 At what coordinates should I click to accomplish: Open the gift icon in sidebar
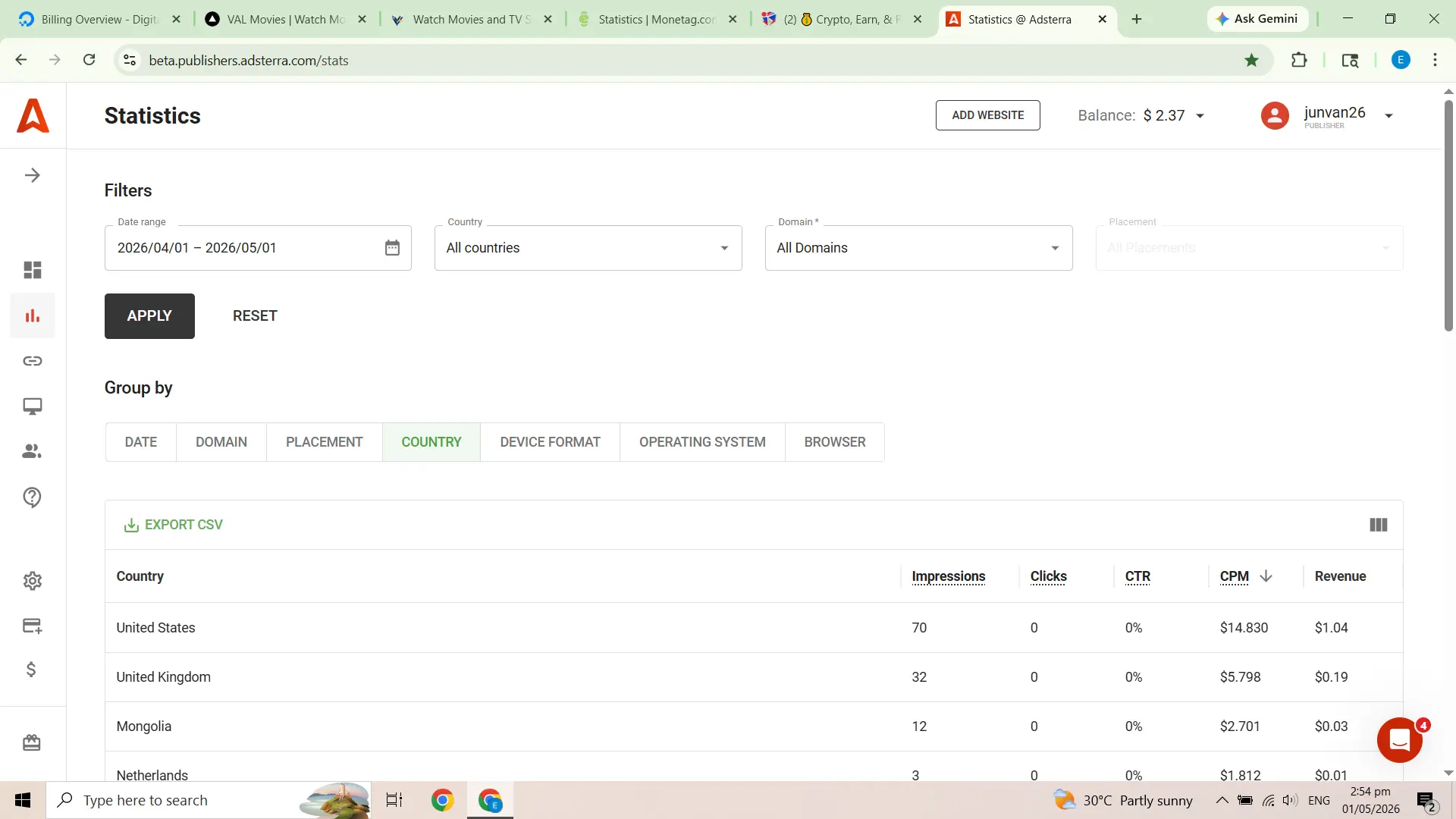[32, 742]
